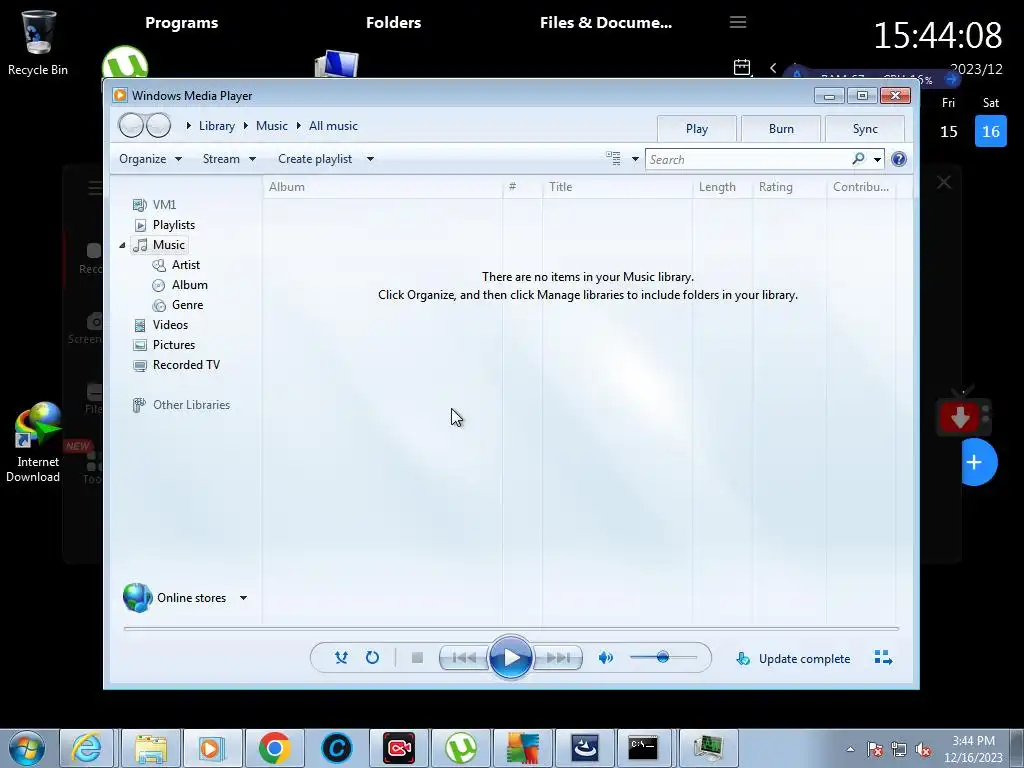The image size is (1024, 768).
Task: Click the View options icon
Action: [613, 159]
